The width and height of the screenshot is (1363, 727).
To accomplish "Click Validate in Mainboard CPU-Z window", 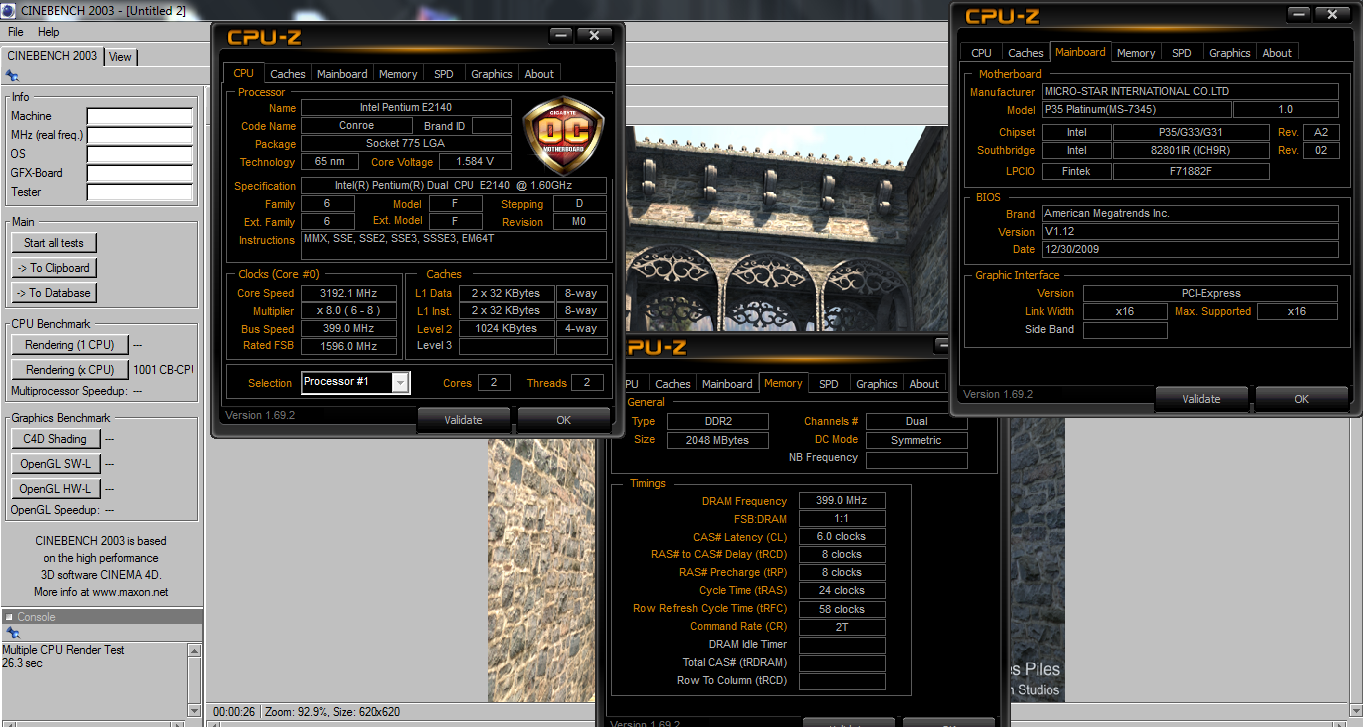I will [1201, 399].
